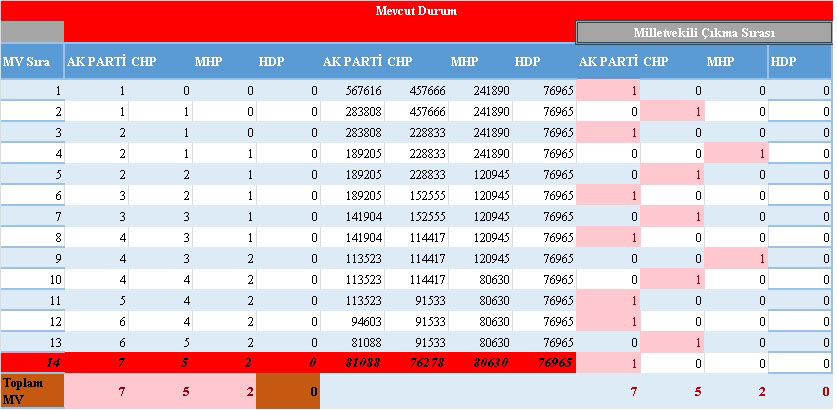The image size is (837, 410).
Task: Select the pink MHP cell in row 9
Action: (737, 258)
